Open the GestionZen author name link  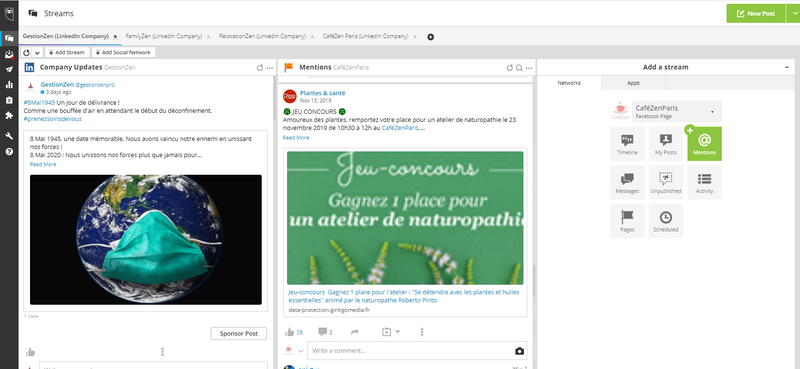click(x=57, y=84)
